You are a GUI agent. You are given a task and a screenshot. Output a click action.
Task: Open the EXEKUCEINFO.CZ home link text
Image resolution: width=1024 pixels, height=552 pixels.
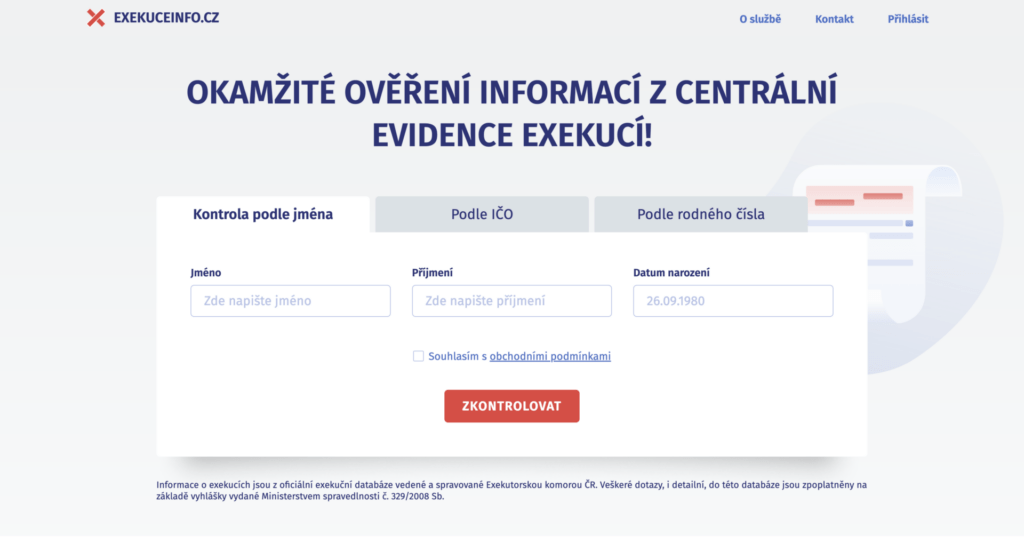click(x=166, y=18)
